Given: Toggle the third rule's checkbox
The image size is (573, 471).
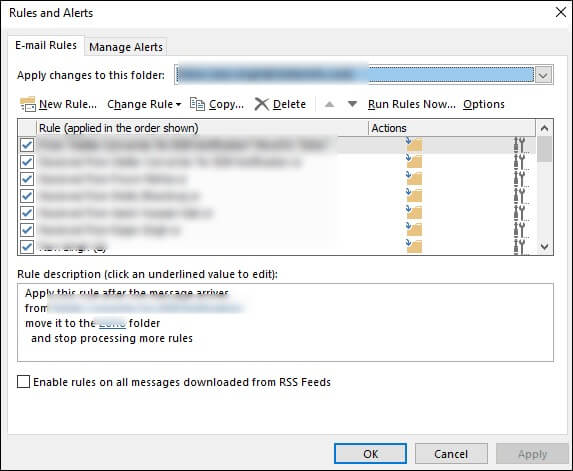Looking at the screenshot, I should click(27, 179).
